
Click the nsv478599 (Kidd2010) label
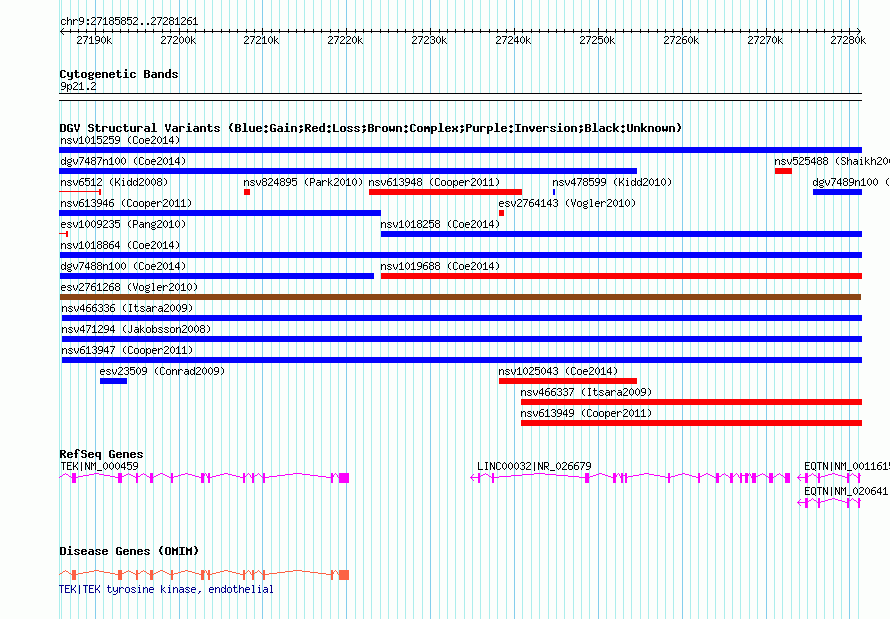pyautogui.click(x=612, y=182)
